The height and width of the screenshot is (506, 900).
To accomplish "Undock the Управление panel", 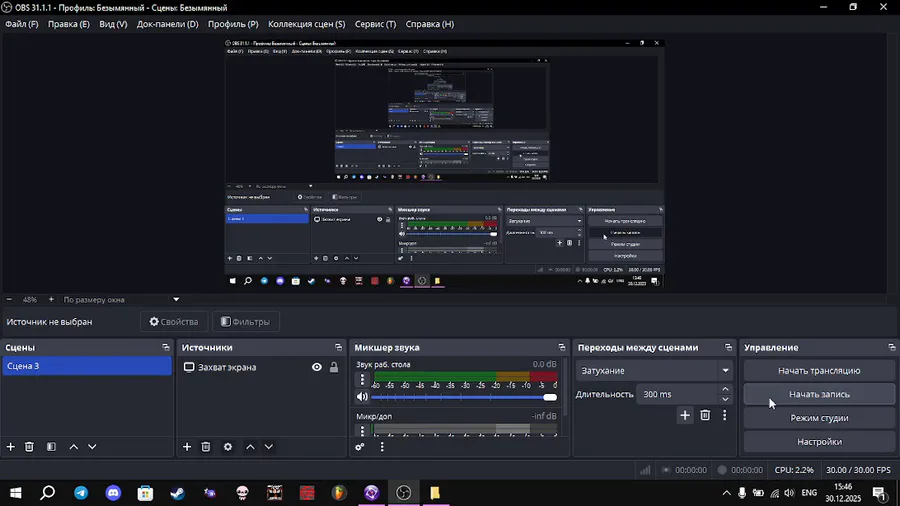I will click(891, 347).
